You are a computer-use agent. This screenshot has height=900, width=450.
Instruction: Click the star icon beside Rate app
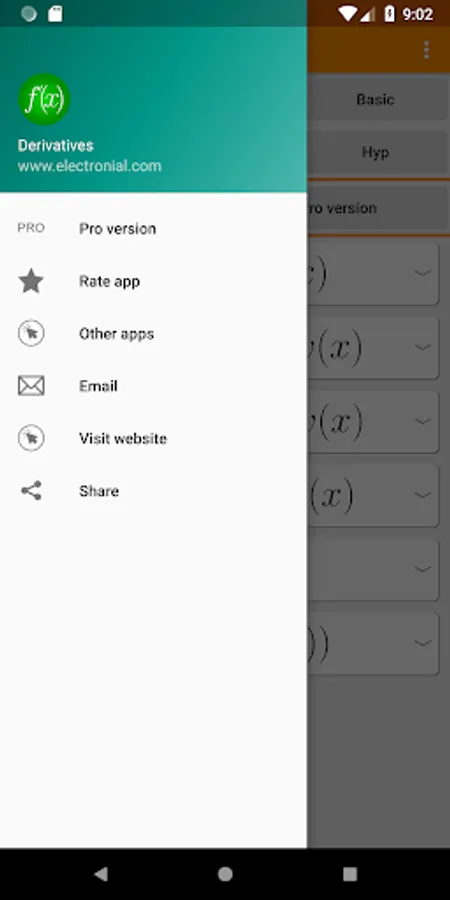click(31, 281)
